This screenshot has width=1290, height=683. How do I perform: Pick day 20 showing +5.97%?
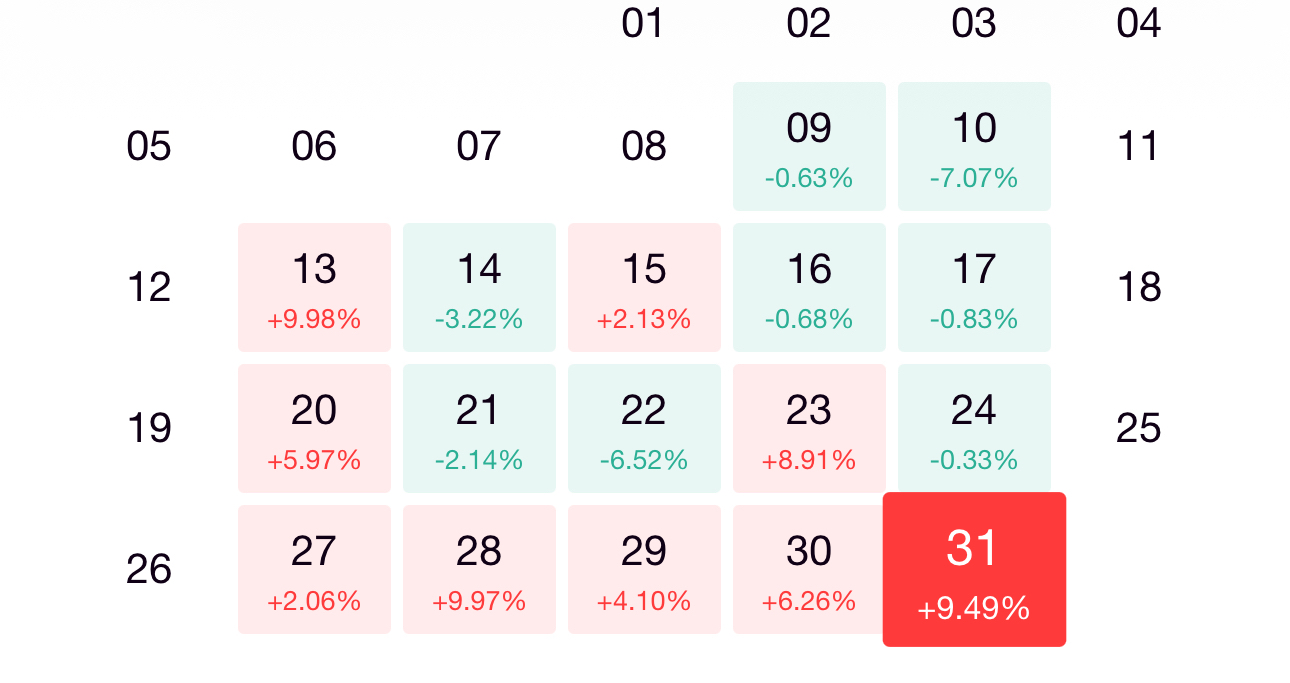click(314, 429)
